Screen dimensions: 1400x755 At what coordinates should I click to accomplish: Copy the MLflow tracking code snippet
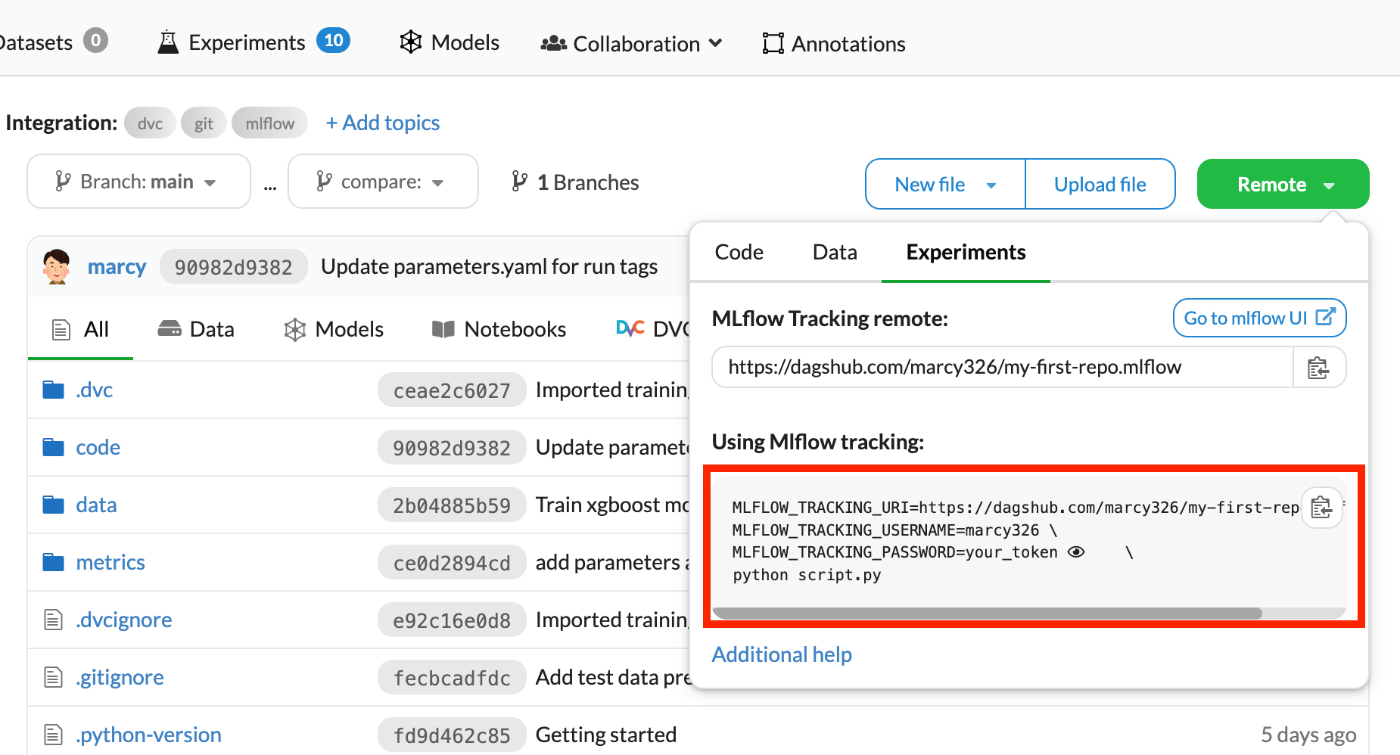[x=1321, y=507]
